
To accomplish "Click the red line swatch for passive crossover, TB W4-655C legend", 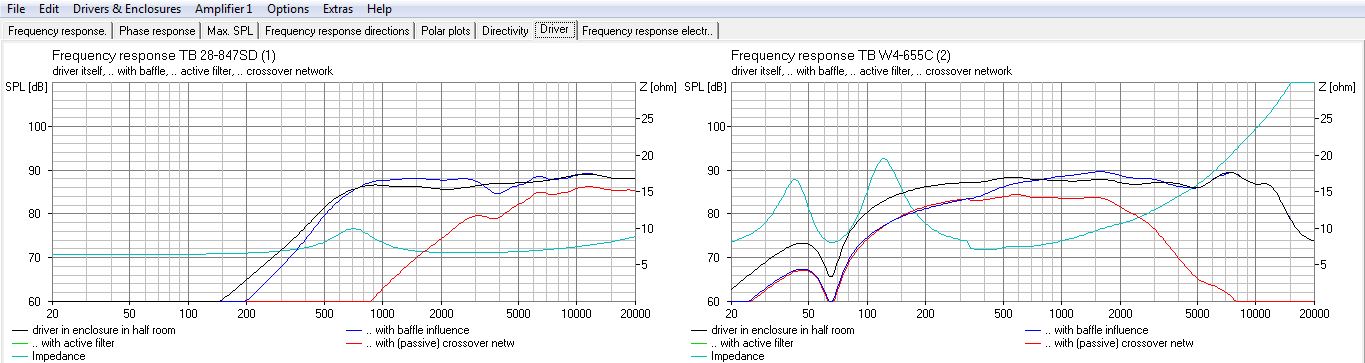I will [1033, 343].
